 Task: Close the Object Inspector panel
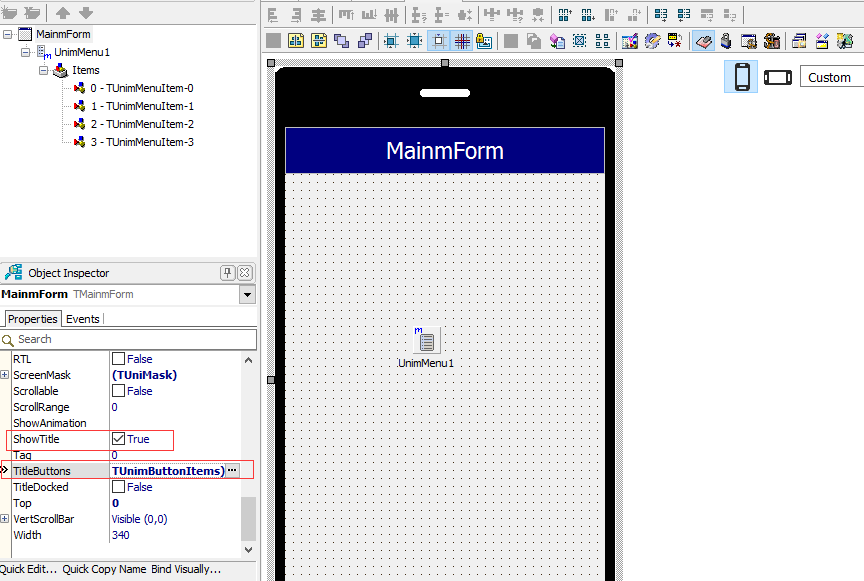(245, 272)
